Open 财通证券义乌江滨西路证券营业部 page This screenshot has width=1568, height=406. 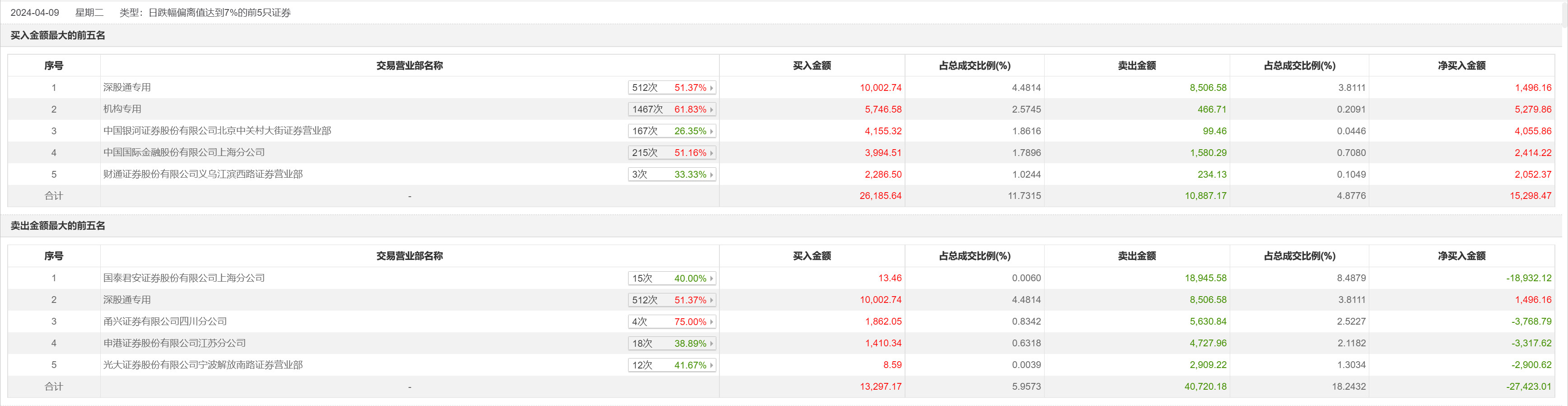coord(203,175)
